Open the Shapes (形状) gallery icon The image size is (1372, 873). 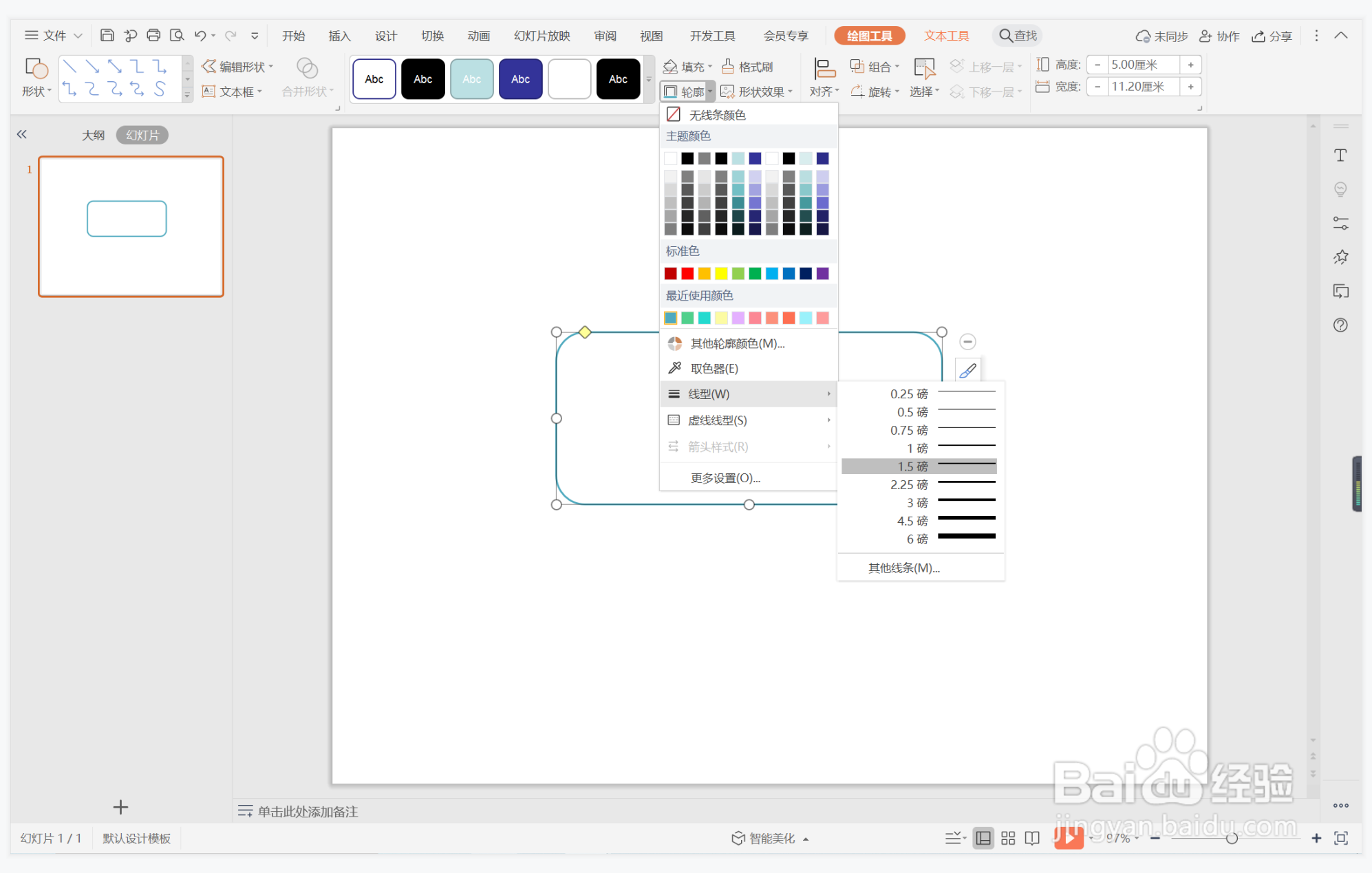36,68
